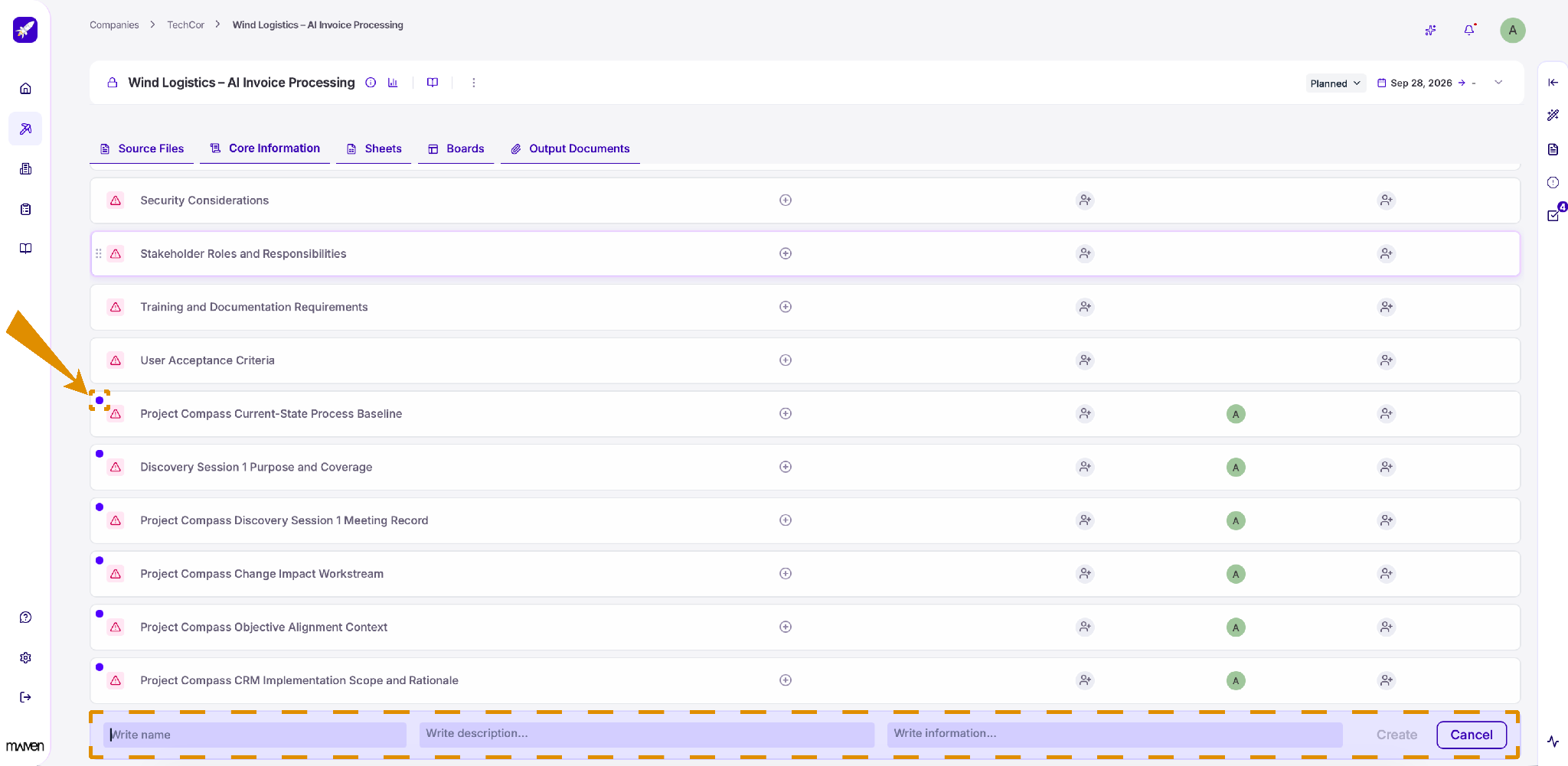The height and width of the screenshot is (766, 1568).
Task: Click the plus icon on Security Considerations row
Action: [x=786, y=200]
